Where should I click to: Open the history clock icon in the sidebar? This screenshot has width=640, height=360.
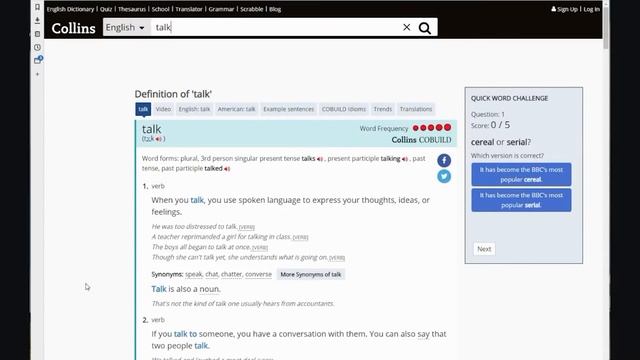(x=37, y=47)
